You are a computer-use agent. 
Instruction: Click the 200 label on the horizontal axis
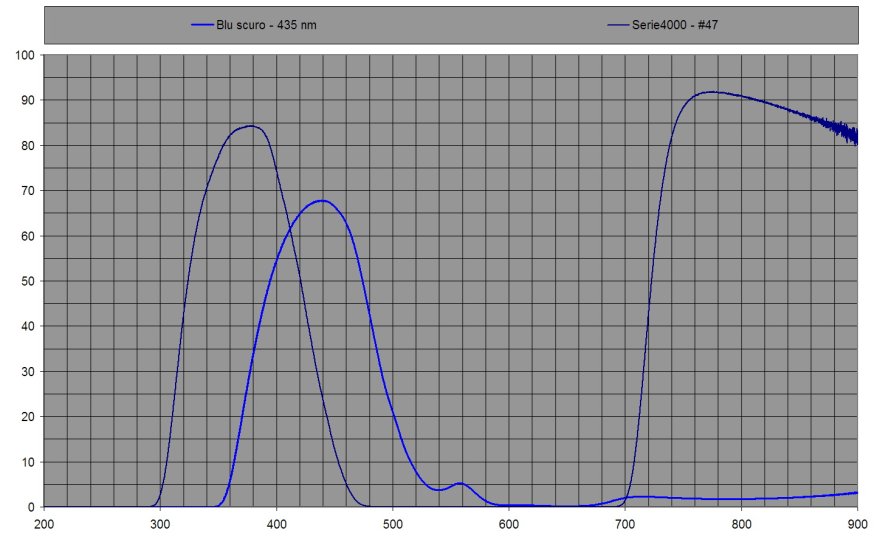(44, 523)
